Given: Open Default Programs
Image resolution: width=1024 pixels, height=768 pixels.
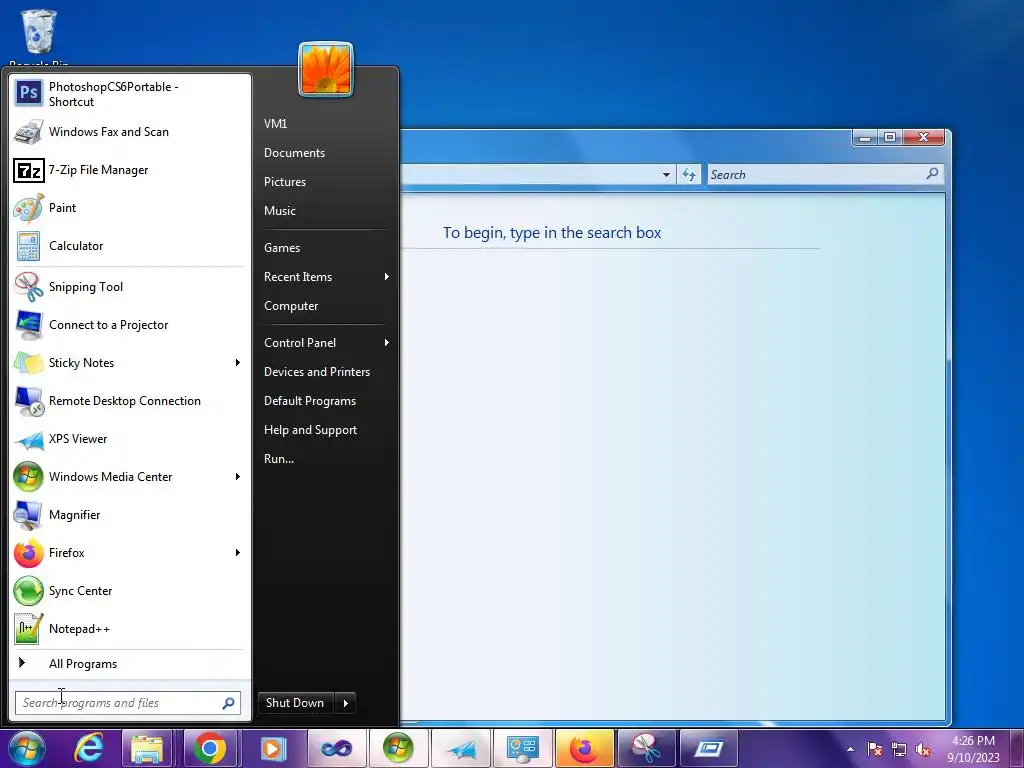Looking at the screenshot, I should tap(310, 401).
